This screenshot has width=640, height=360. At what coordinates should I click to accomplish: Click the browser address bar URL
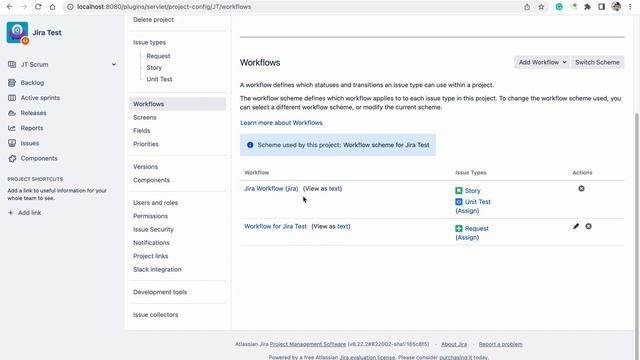click(x=164, y=7)
